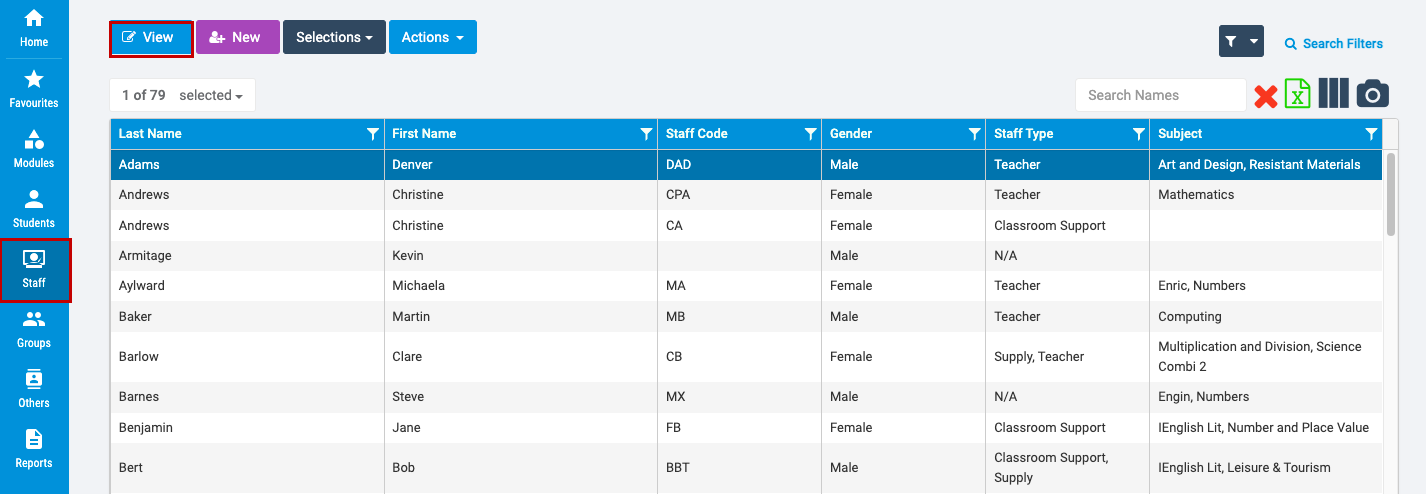
Task: Click into the Search Names field
Action: pos(1160,95)
